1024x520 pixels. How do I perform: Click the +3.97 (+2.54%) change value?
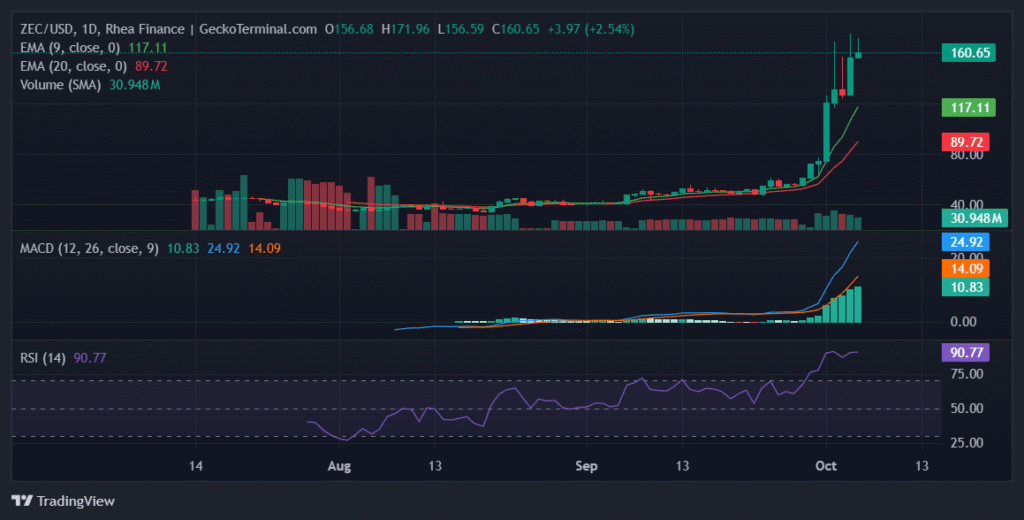pyautogui.click(x=591, y=29)
